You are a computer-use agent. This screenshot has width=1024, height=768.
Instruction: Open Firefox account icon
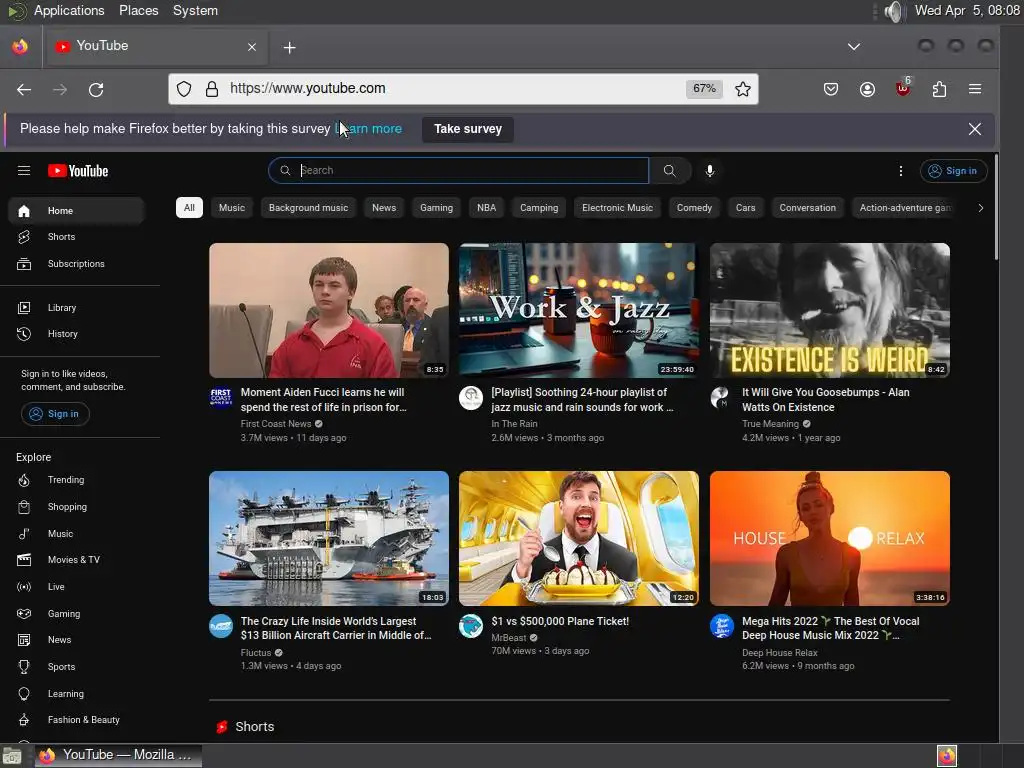click(867, 89)
